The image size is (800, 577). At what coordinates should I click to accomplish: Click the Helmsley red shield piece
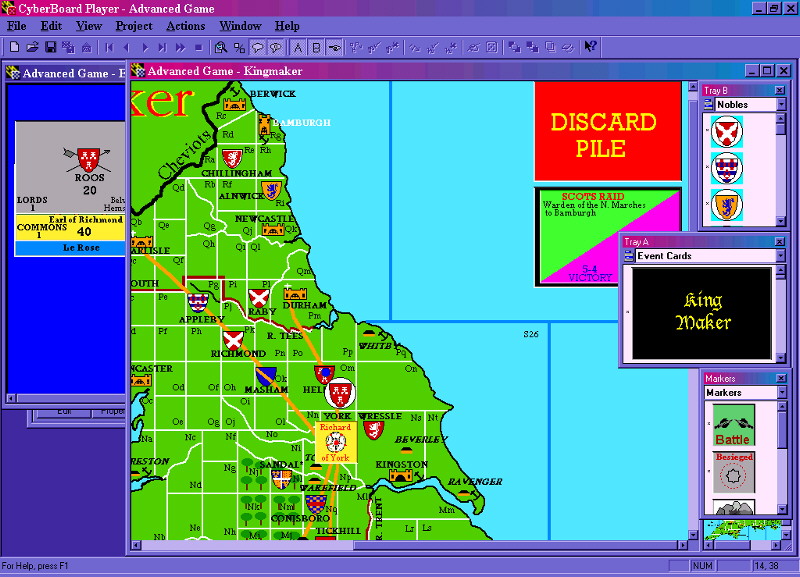coord(324,374)
